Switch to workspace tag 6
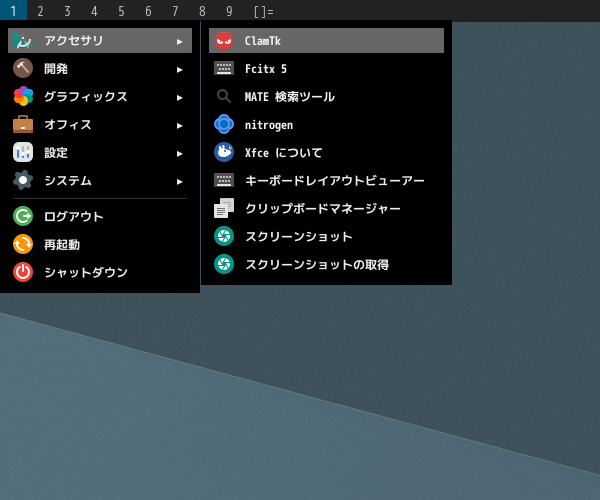The image size is (600, 500). click(148, 11)
